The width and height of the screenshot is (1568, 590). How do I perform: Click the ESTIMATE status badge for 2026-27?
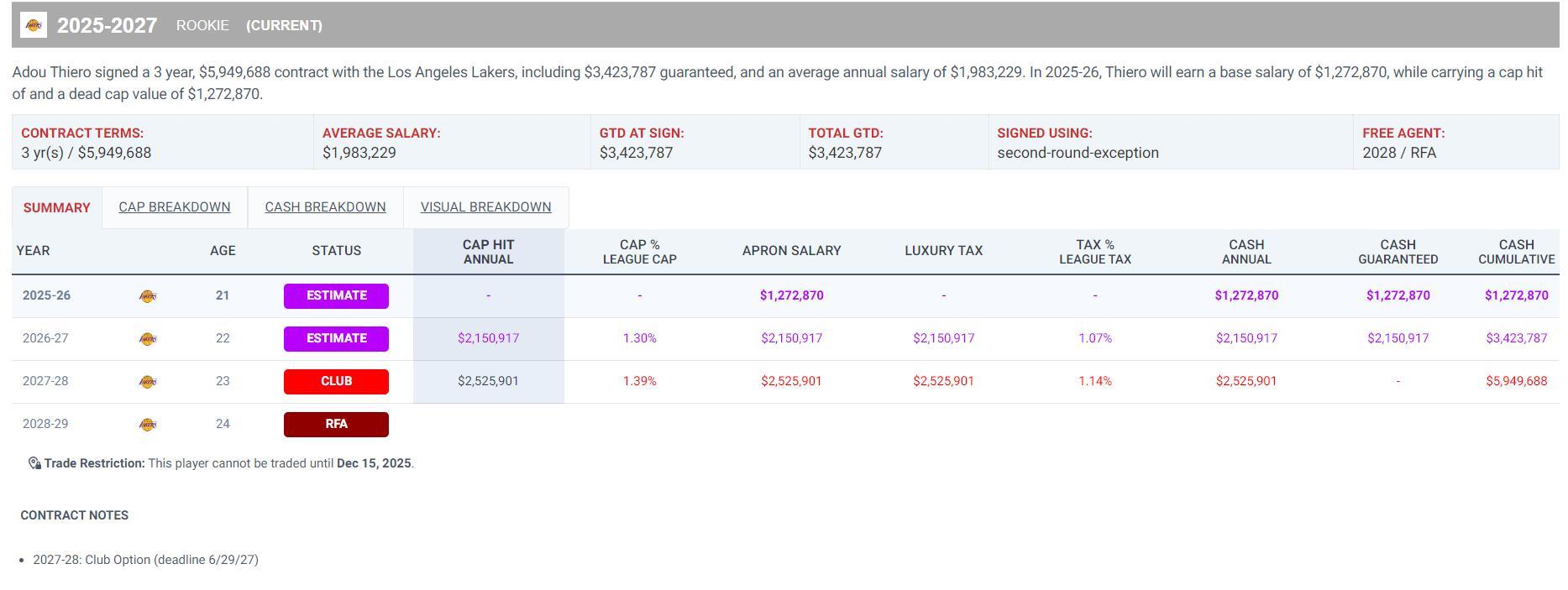coord(336,338)
